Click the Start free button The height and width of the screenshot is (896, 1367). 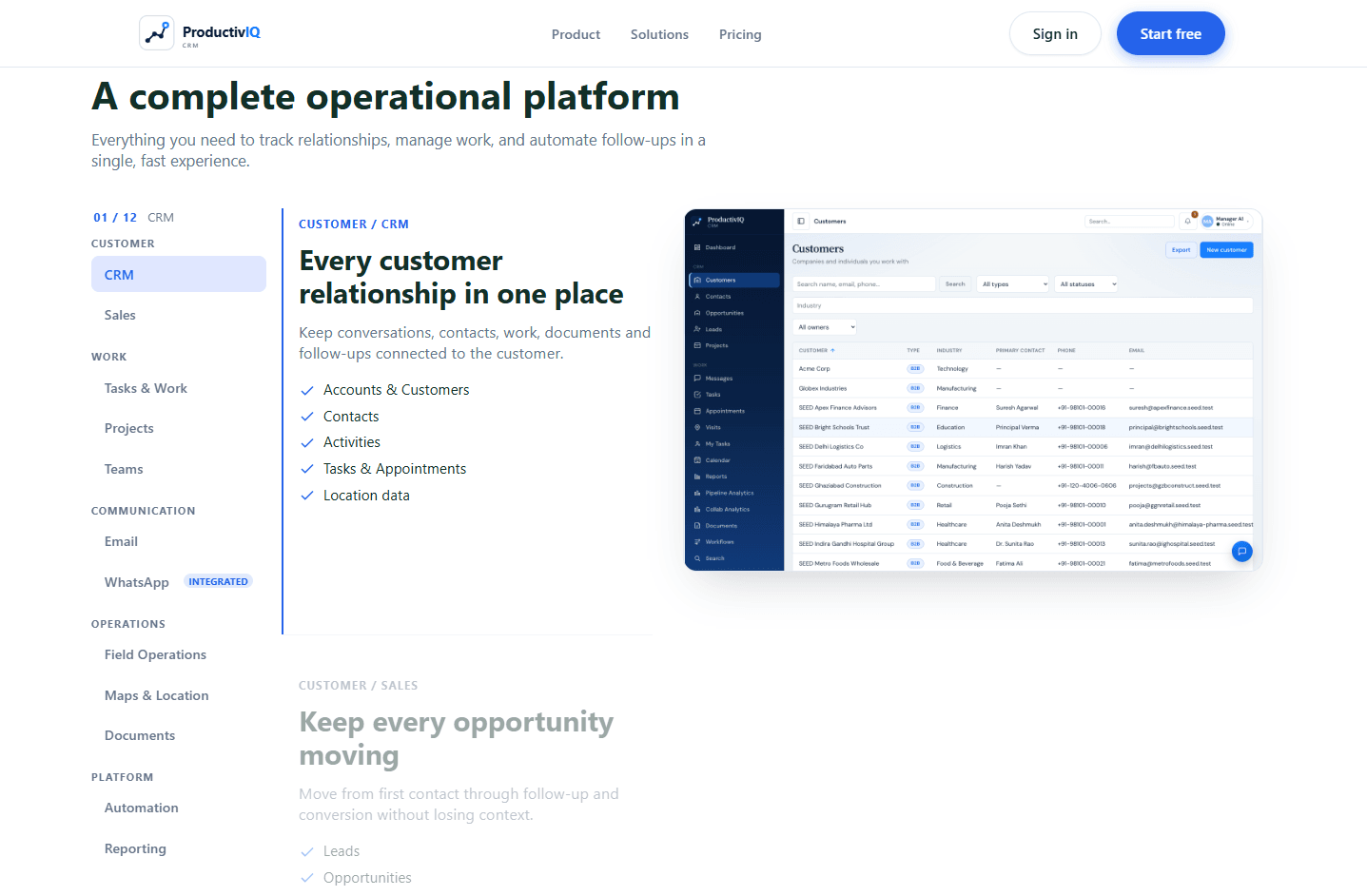1170,33
